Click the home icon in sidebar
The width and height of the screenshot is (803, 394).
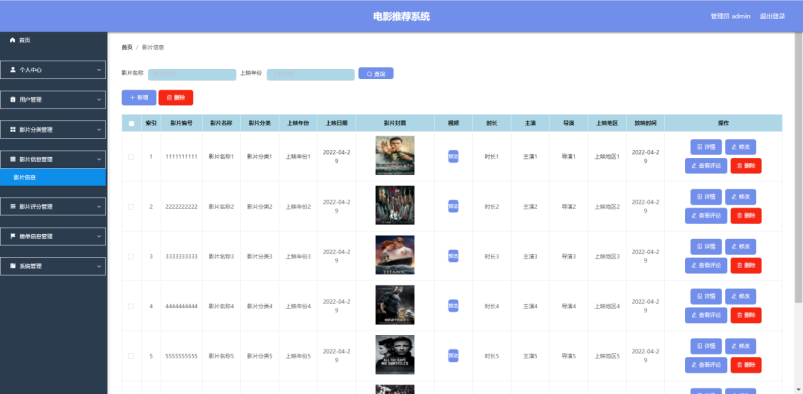[x=13, y=40]
